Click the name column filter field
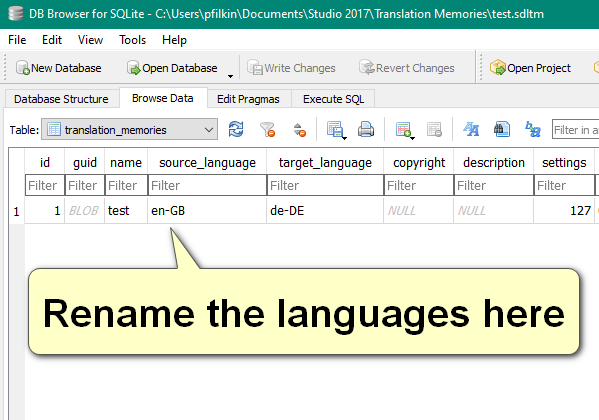Image resolution: width=599 pixels, height=420 pixels. tap(126, 185)
